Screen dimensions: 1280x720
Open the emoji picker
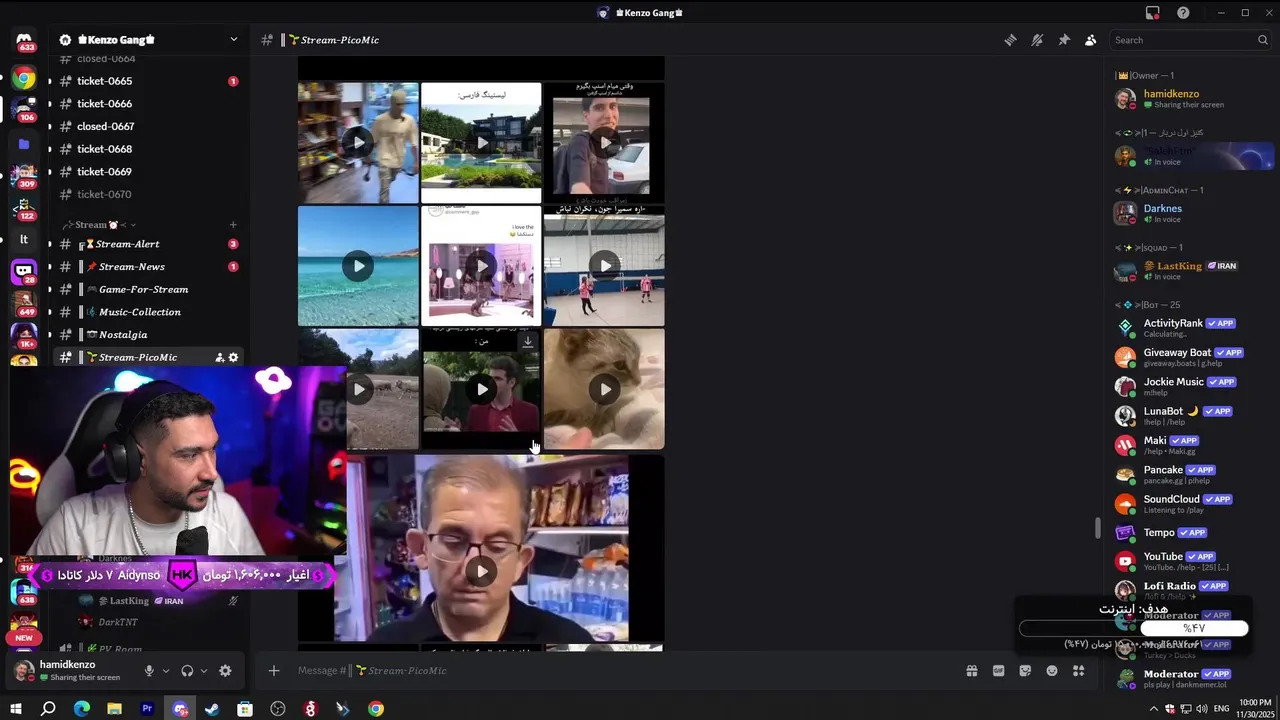click(1052, 671)
